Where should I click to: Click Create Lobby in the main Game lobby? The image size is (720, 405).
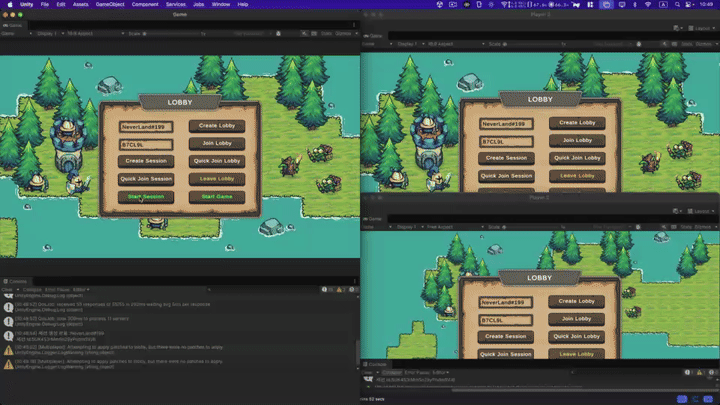pyautogui.click(x=217, y=126)
